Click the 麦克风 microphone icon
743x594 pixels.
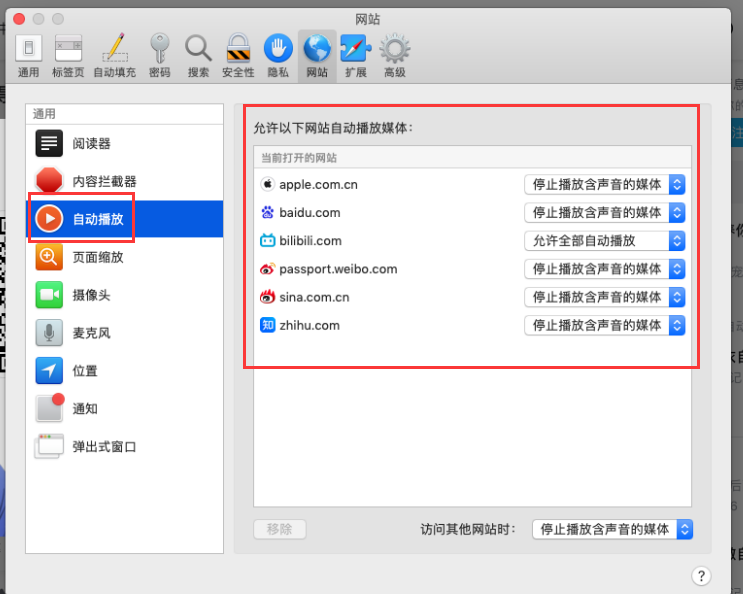click(x=49, y=333)
